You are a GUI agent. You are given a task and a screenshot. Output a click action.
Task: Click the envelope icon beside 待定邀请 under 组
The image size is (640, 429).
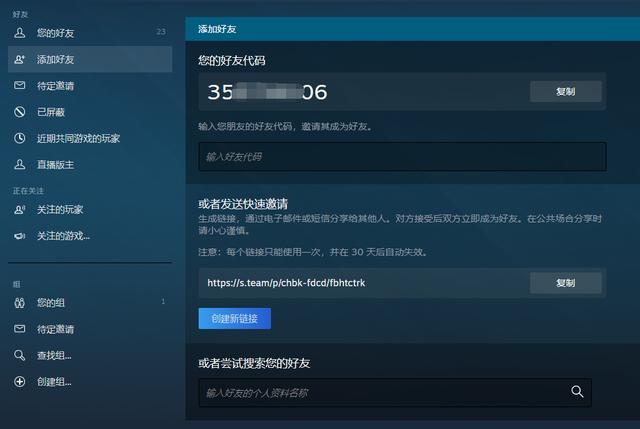click(20, 329)
